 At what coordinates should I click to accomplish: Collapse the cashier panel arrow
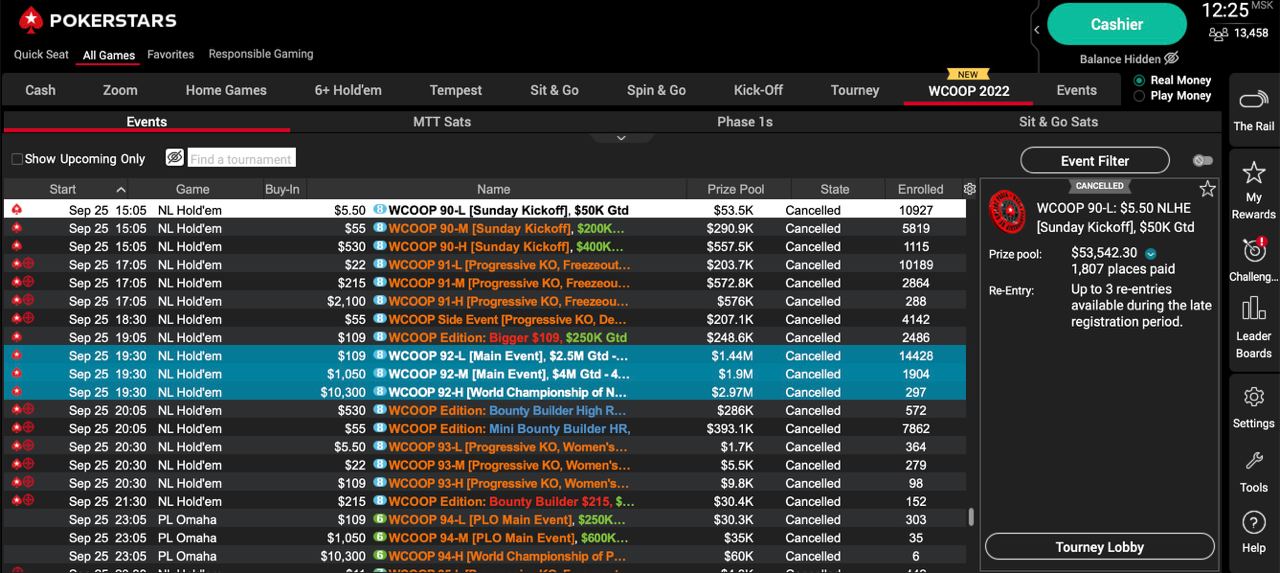[x=1036, y=30]
